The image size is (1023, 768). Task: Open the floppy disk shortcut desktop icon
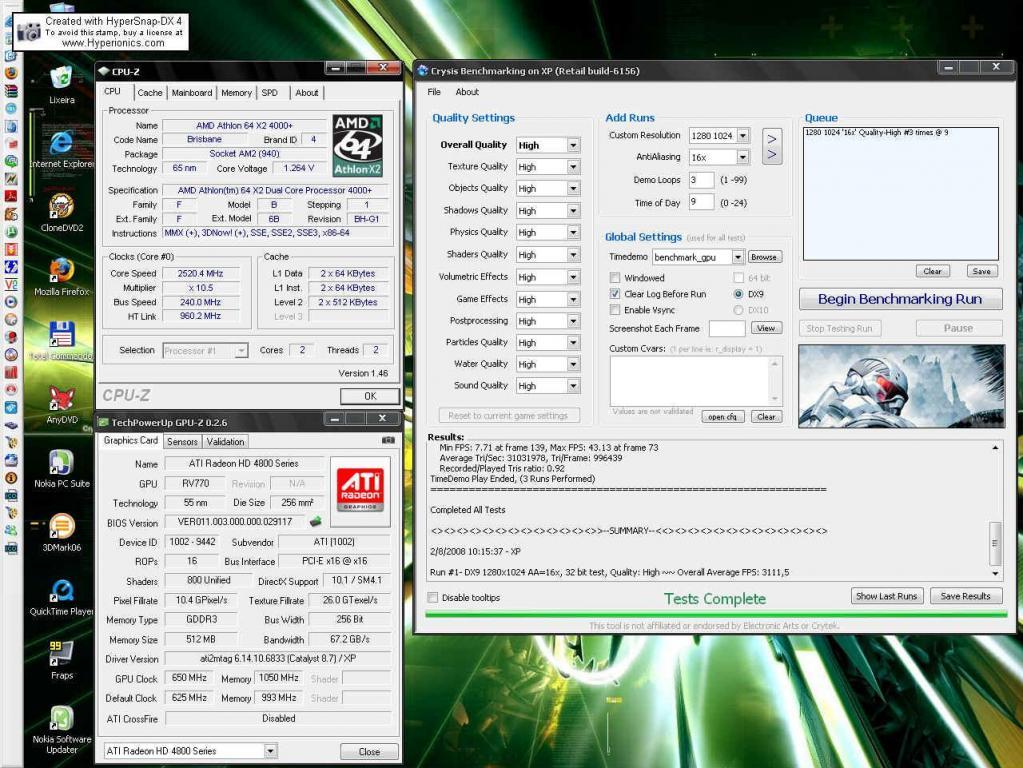[61, 334]
